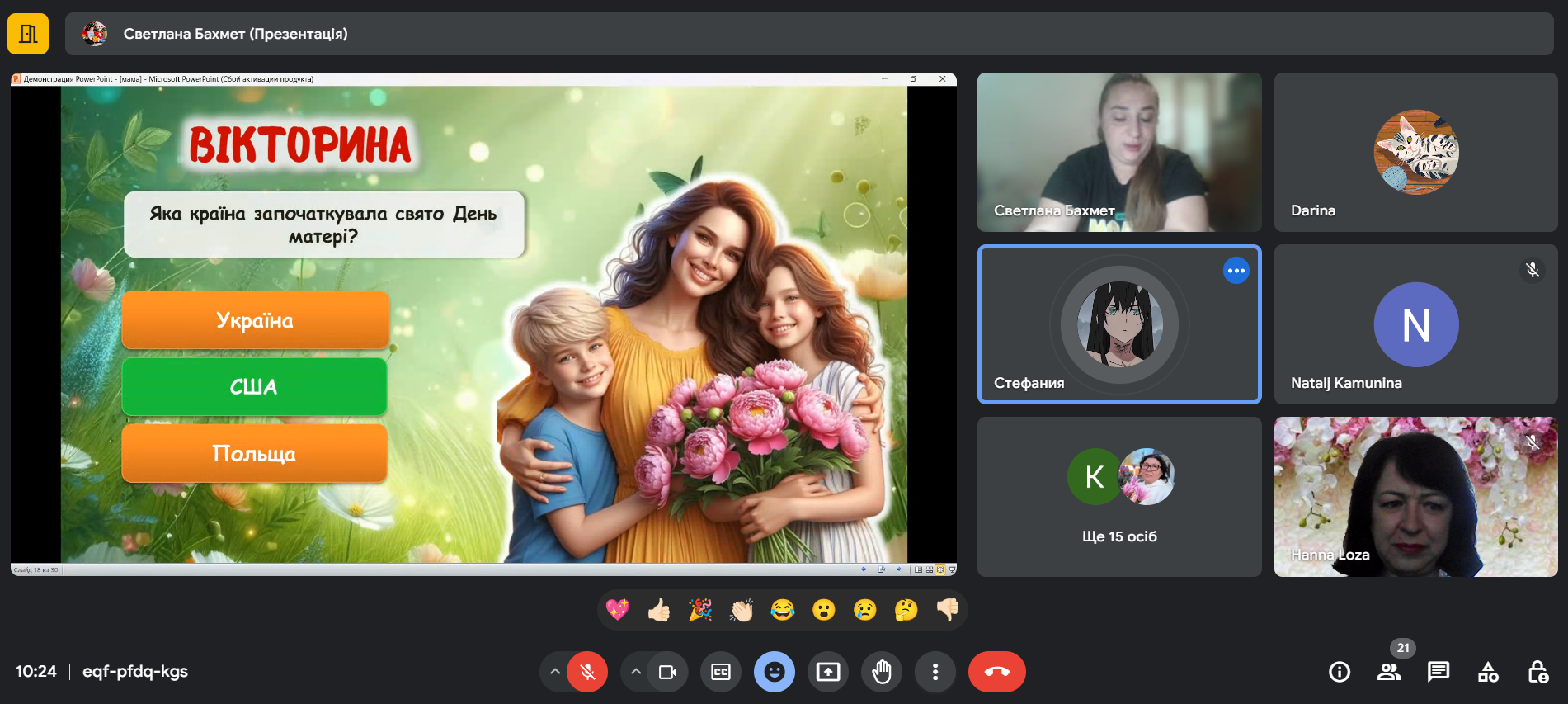Open the participants list icon
This screenshot has width=1568, height=704.
tap(1389, 672)
